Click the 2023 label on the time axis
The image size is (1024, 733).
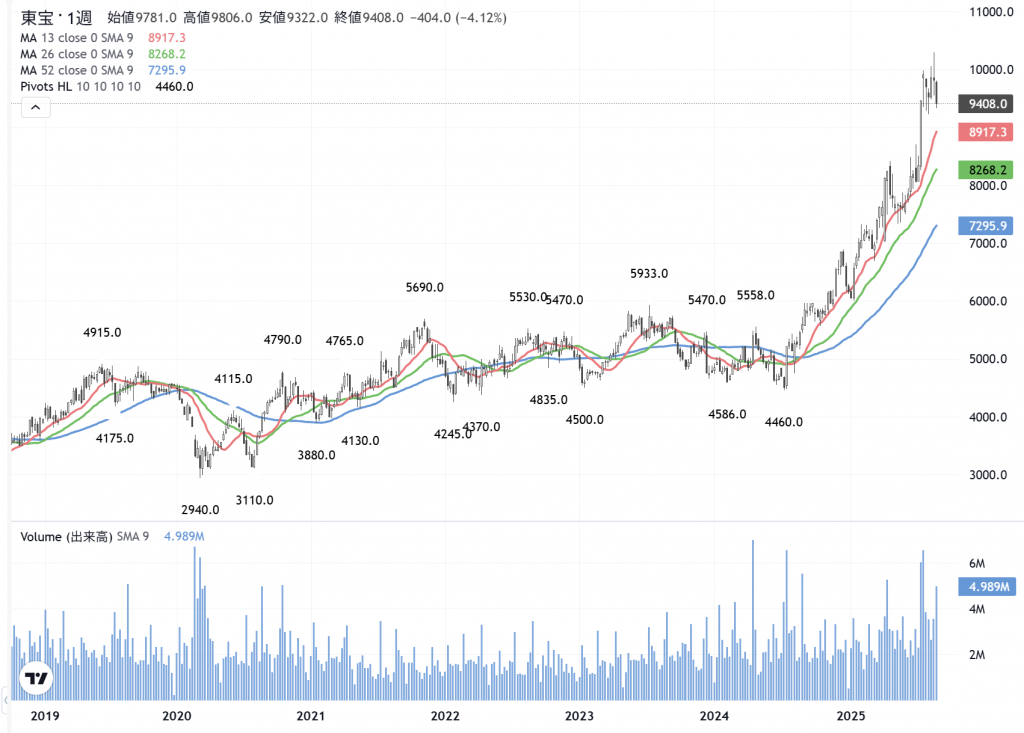click(x=579, y=716)
